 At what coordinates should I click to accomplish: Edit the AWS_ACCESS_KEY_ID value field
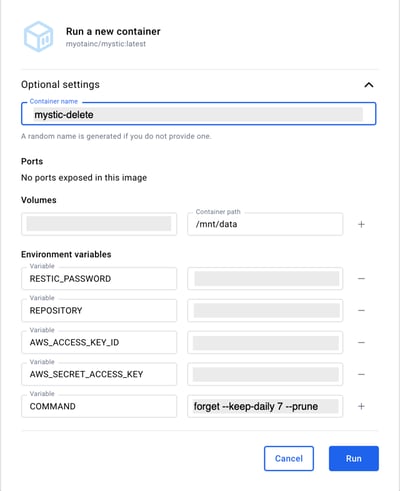point(265,342)
